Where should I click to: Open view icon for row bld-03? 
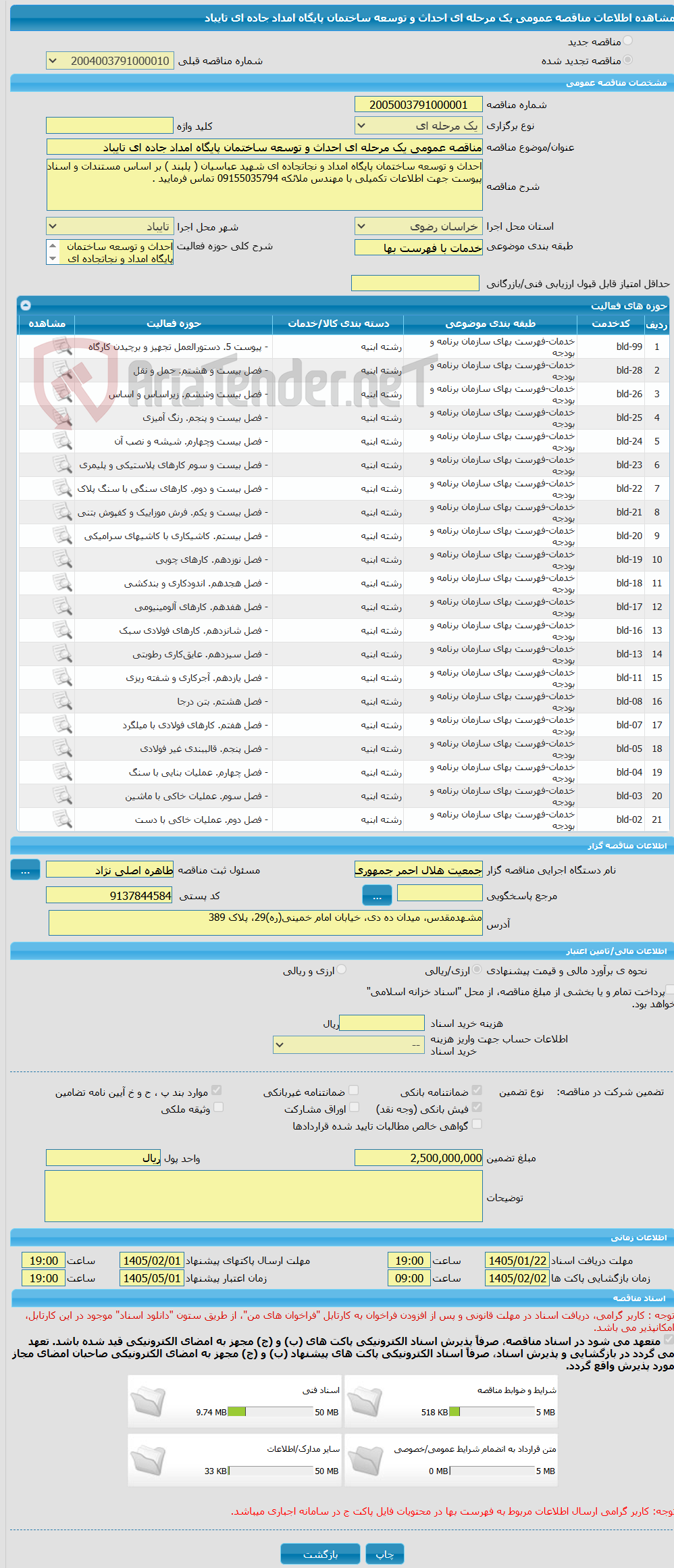(62, 796)
